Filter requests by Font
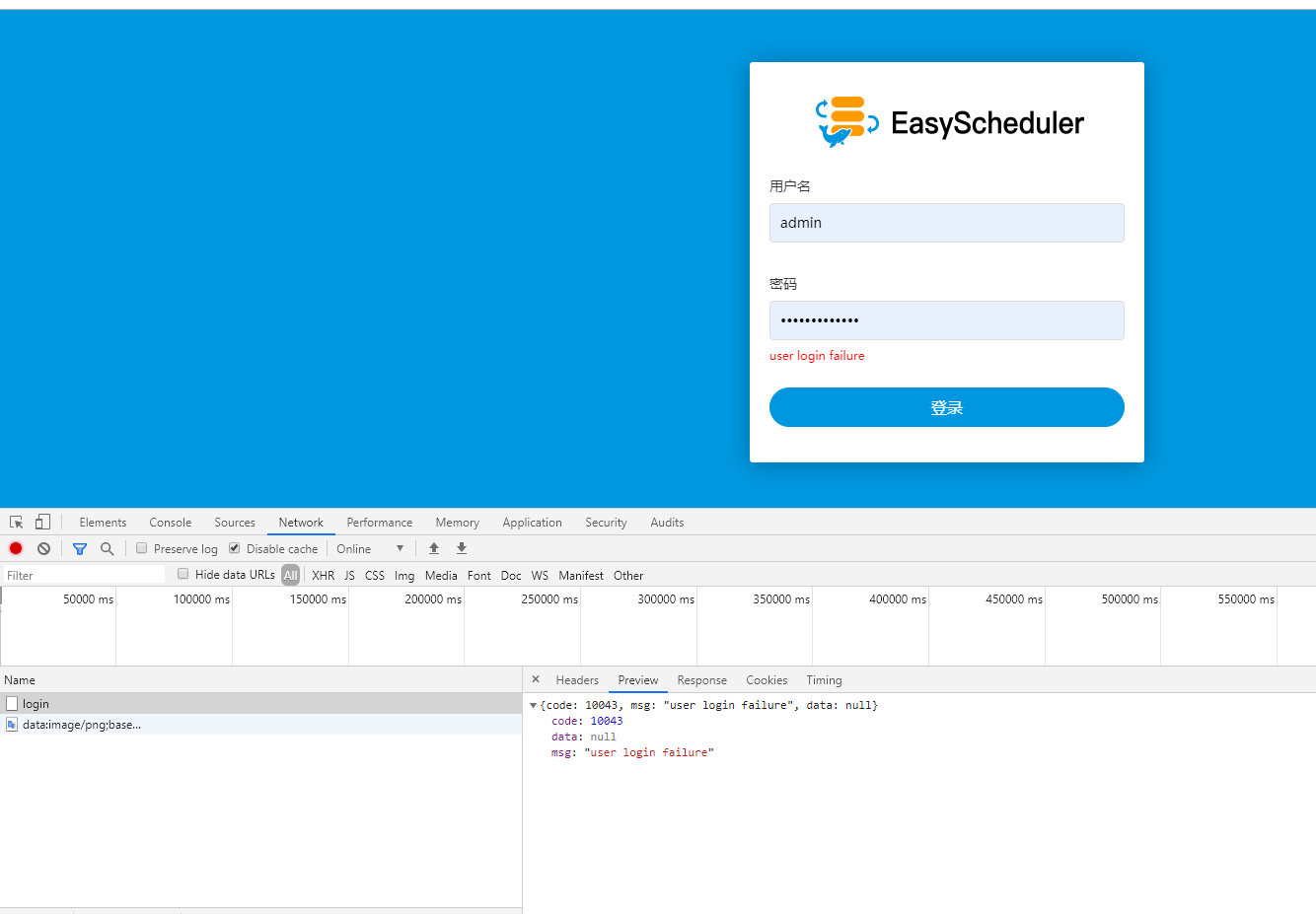This screenshot has width=1316, height=914. point(479,576)
